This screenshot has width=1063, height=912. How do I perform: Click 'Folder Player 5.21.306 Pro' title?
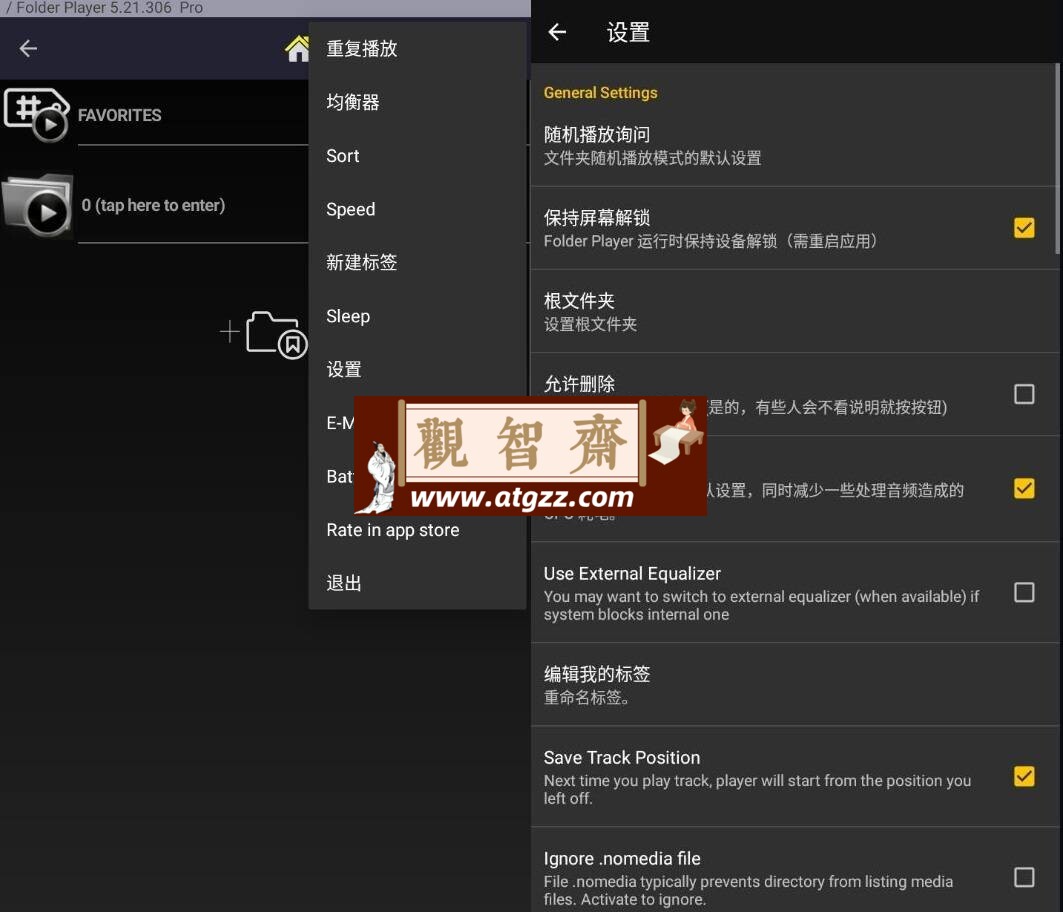[x=109, y=8]
